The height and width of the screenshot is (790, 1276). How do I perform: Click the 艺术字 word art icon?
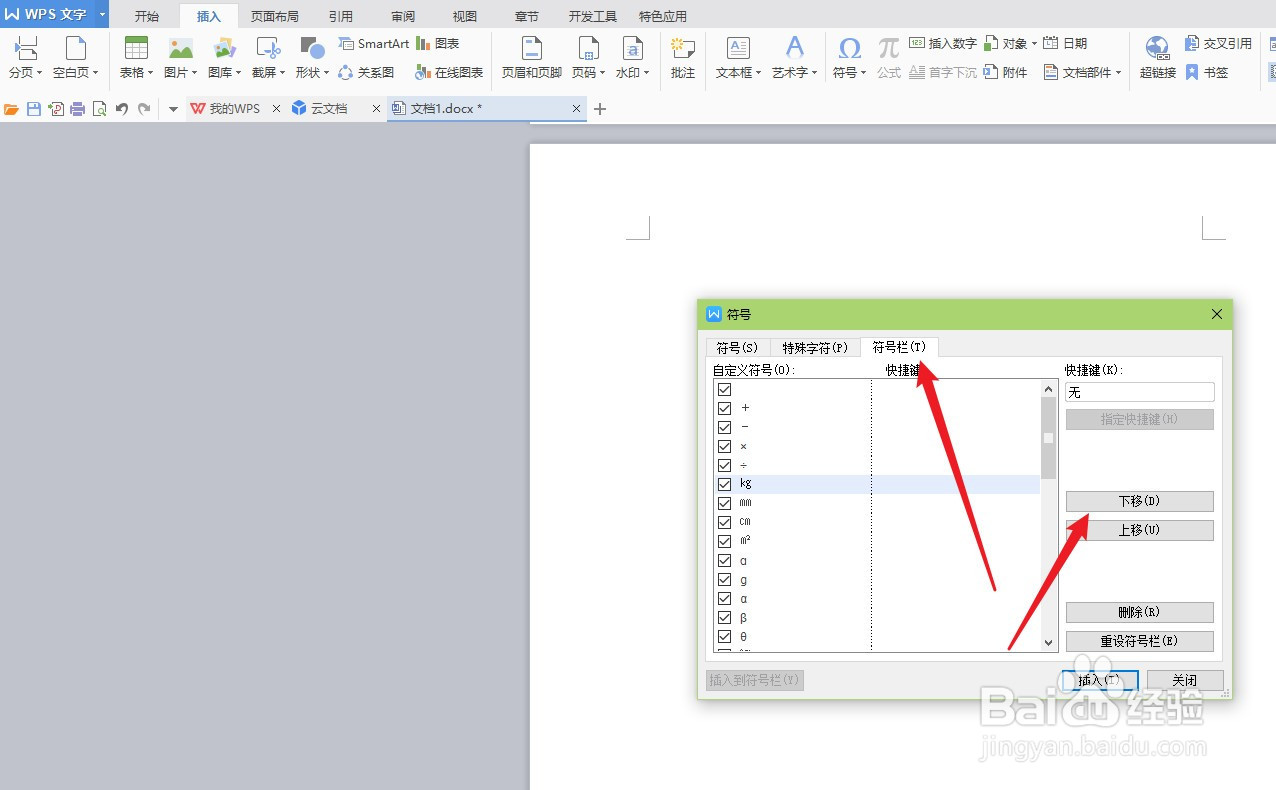794,48
